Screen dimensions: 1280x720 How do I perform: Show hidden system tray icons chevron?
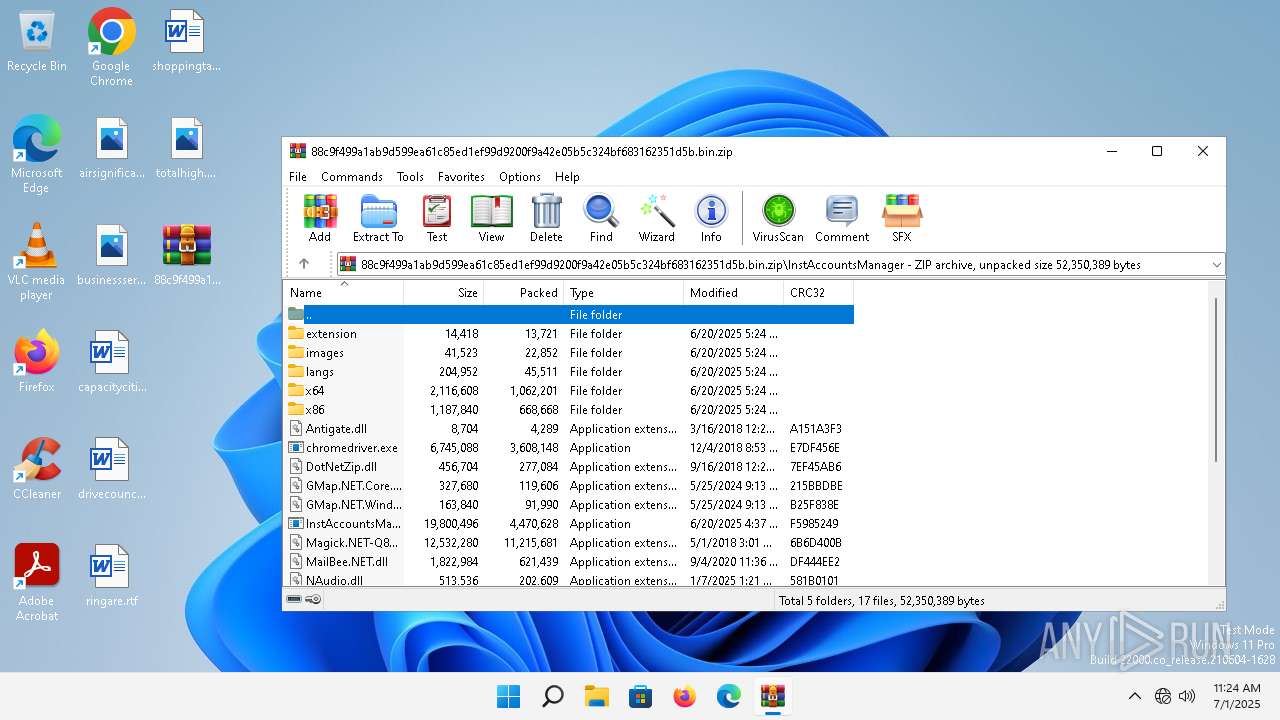(1134, 696)
